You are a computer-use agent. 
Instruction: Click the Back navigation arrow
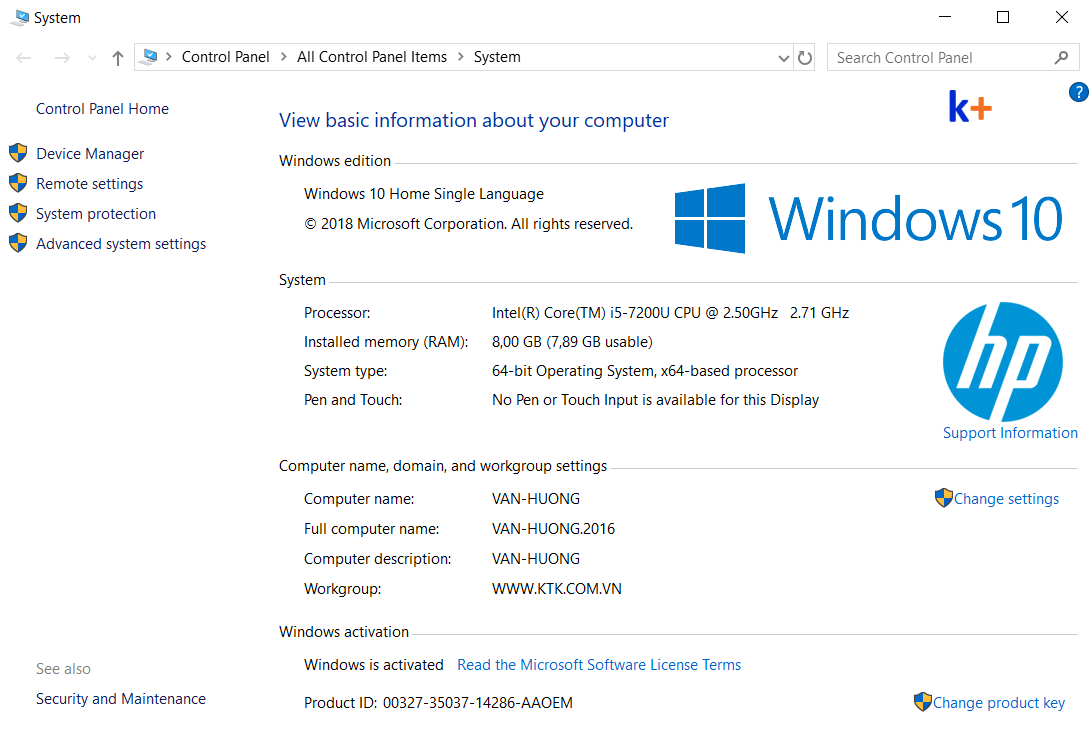click(24, 58)
